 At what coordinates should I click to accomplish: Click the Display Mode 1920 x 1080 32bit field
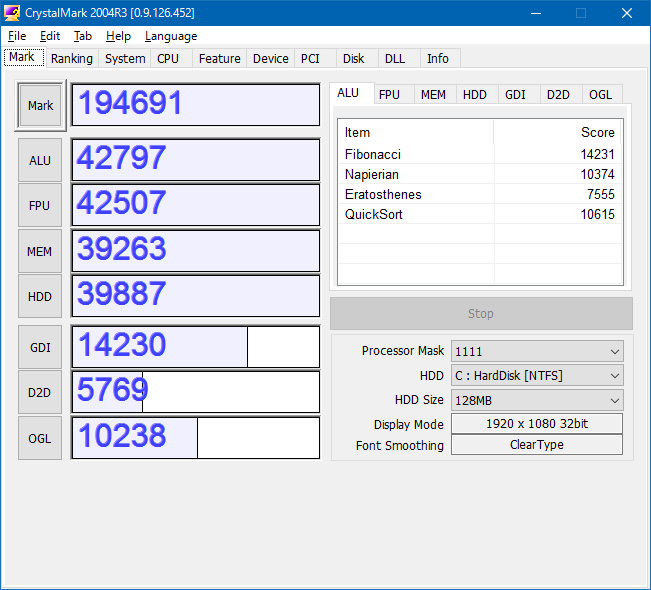click(537, 424)
